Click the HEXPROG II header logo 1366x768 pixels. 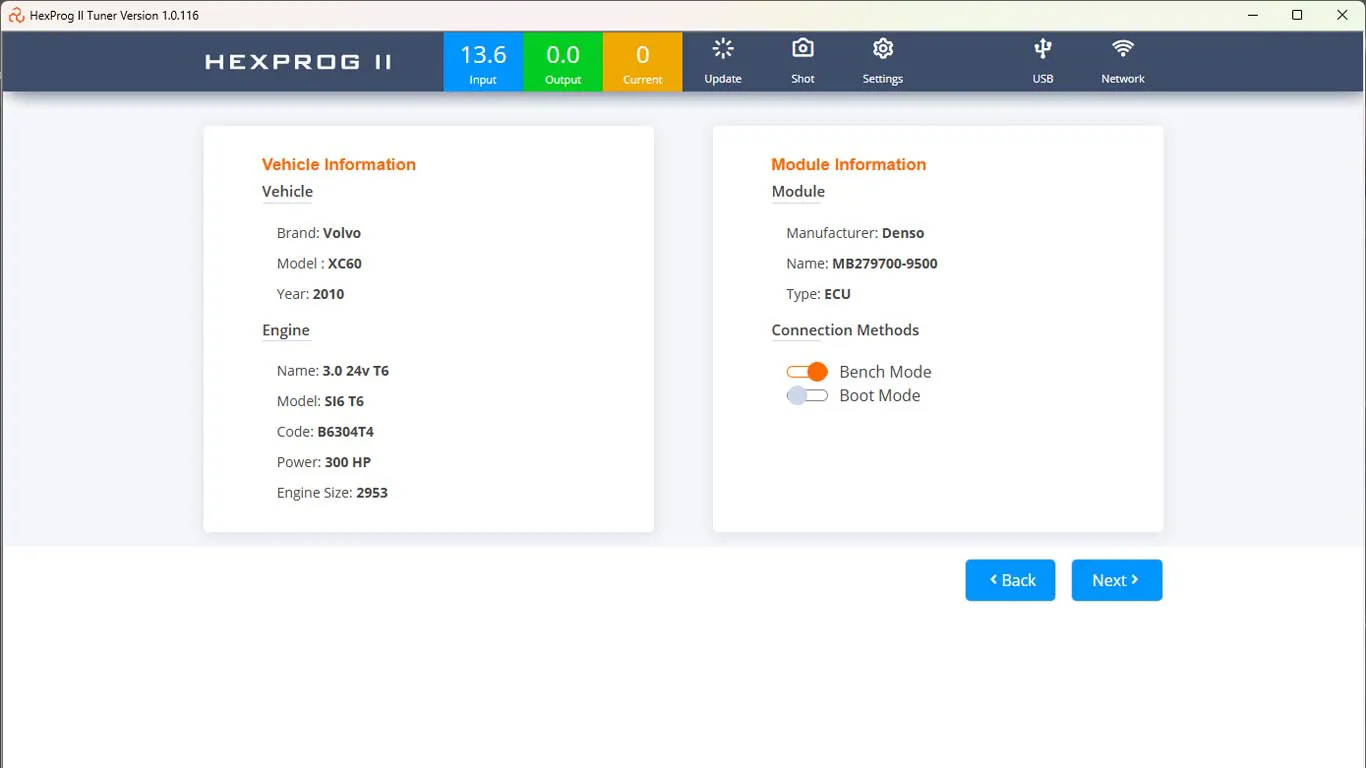click(x=298, y=62)
